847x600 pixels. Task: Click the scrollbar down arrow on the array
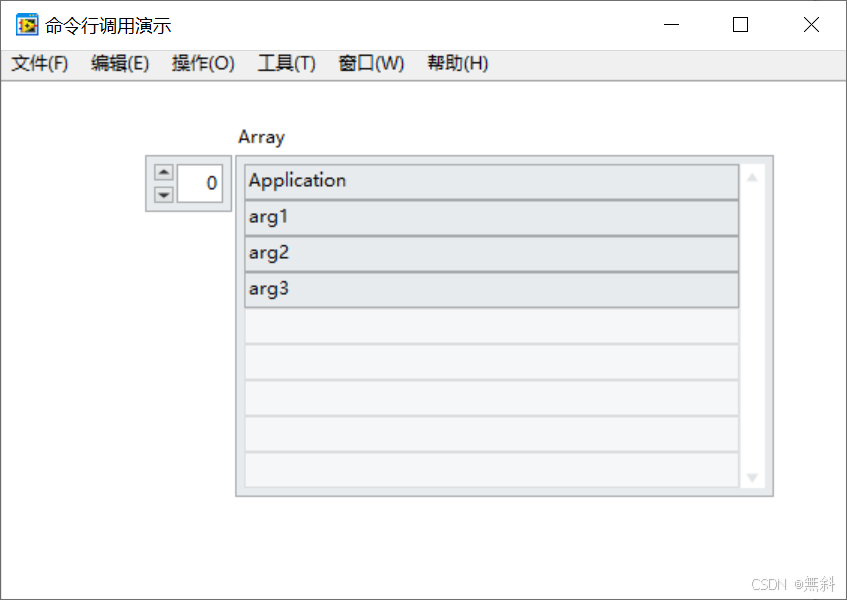tap(752, 478)
